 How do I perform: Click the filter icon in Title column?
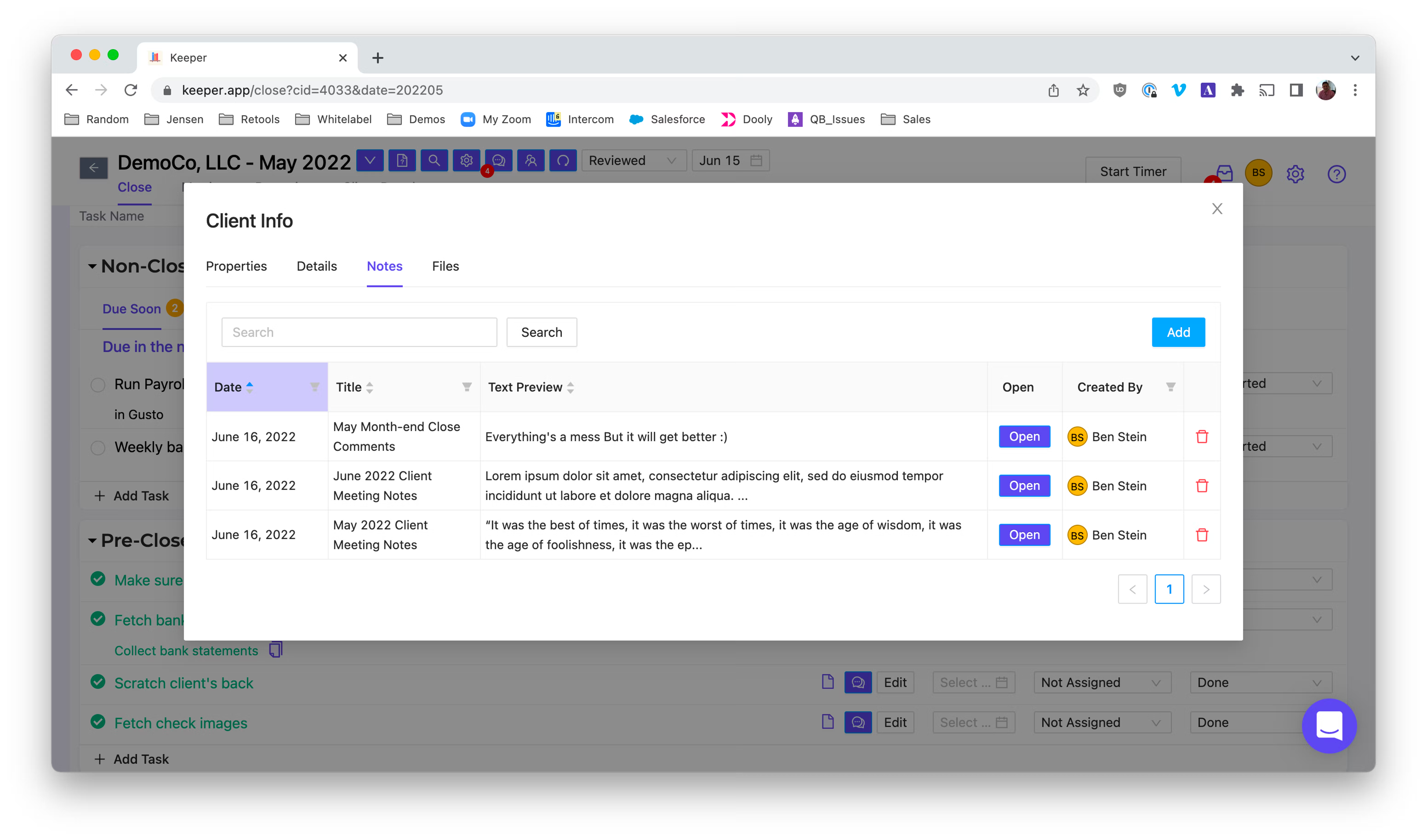coord(467,387)
